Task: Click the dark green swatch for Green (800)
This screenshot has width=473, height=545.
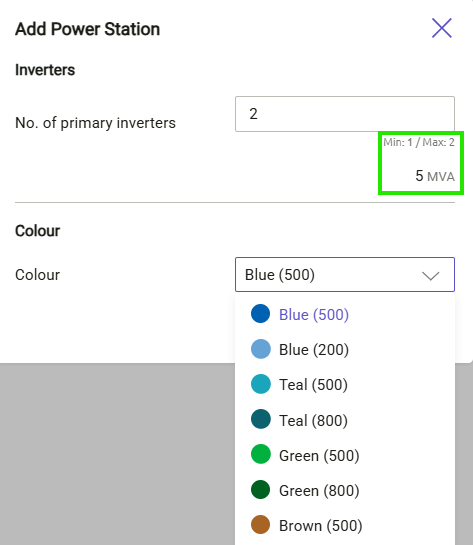Action: coord(261,490)
